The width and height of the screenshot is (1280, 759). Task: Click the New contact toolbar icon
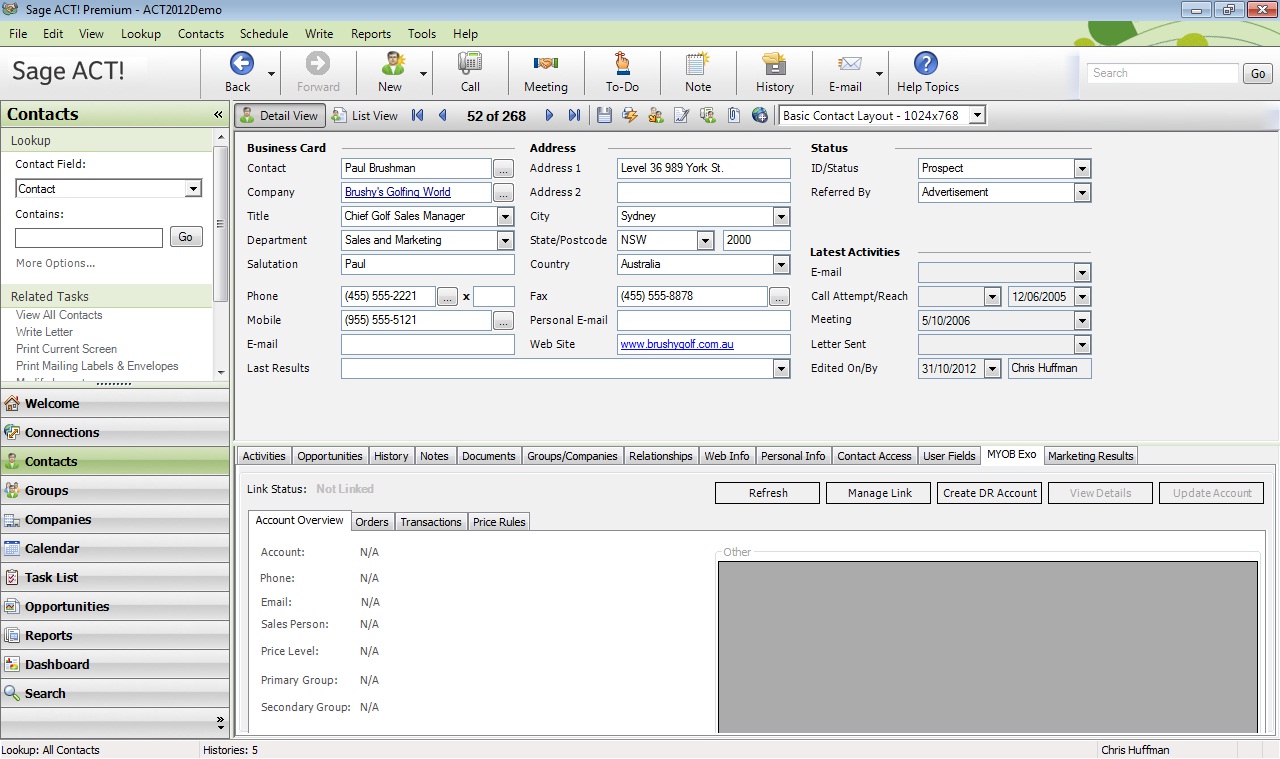coord(391,64)
